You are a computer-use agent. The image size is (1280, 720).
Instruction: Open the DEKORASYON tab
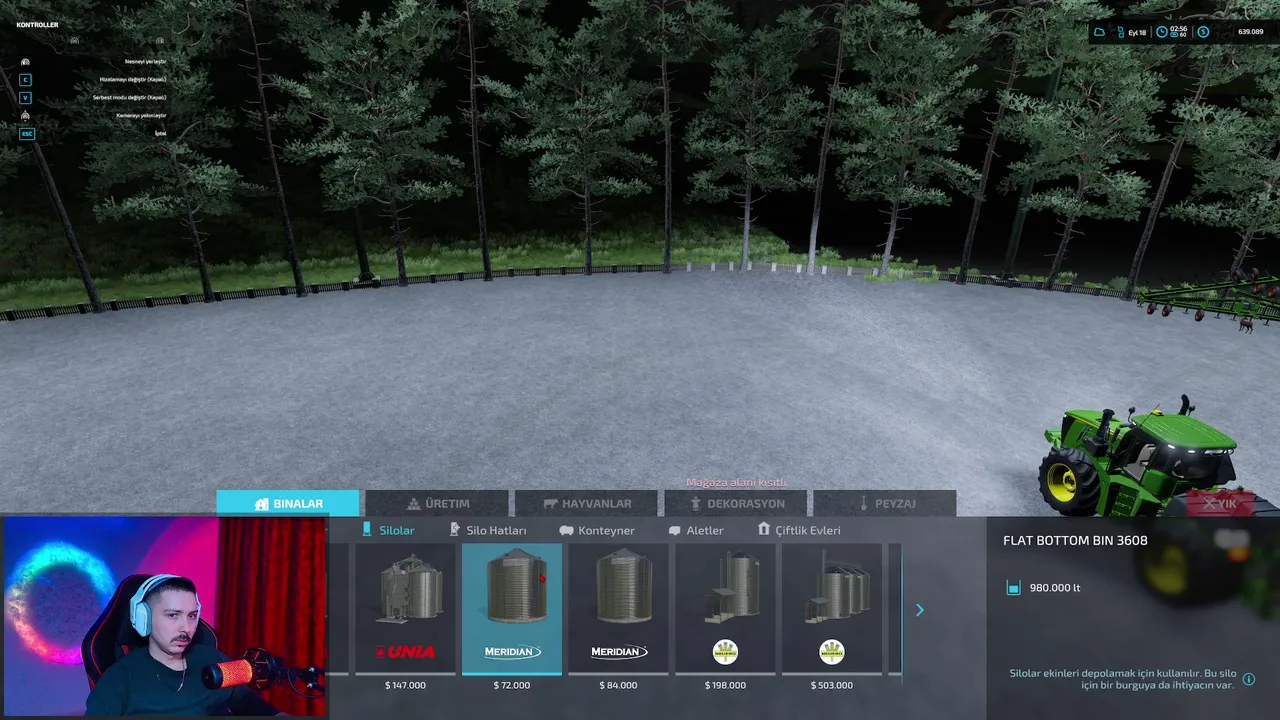[736, 503]
